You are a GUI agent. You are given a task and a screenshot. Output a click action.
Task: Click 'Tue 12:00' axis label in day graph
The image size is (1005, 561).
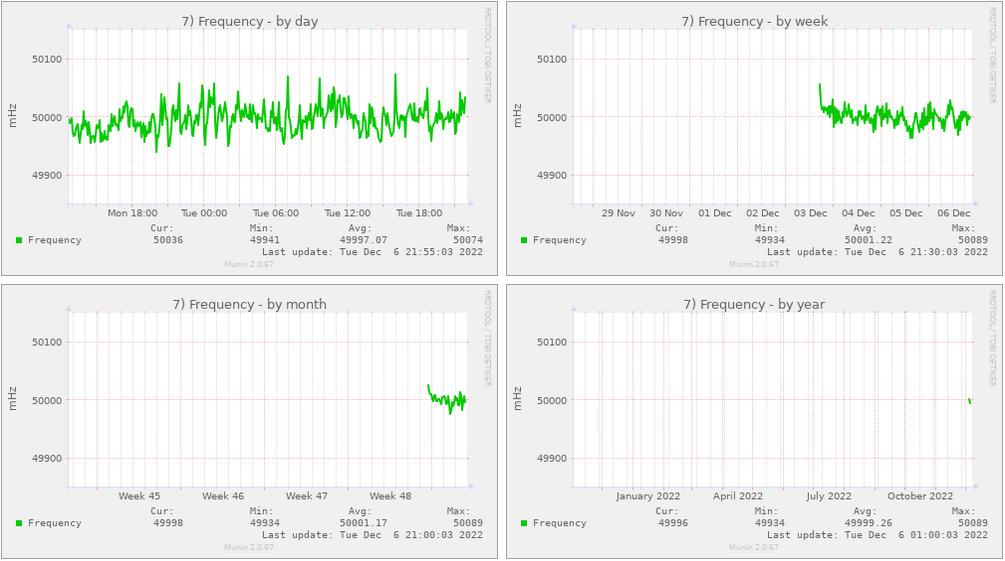click(x=347, y=213)
